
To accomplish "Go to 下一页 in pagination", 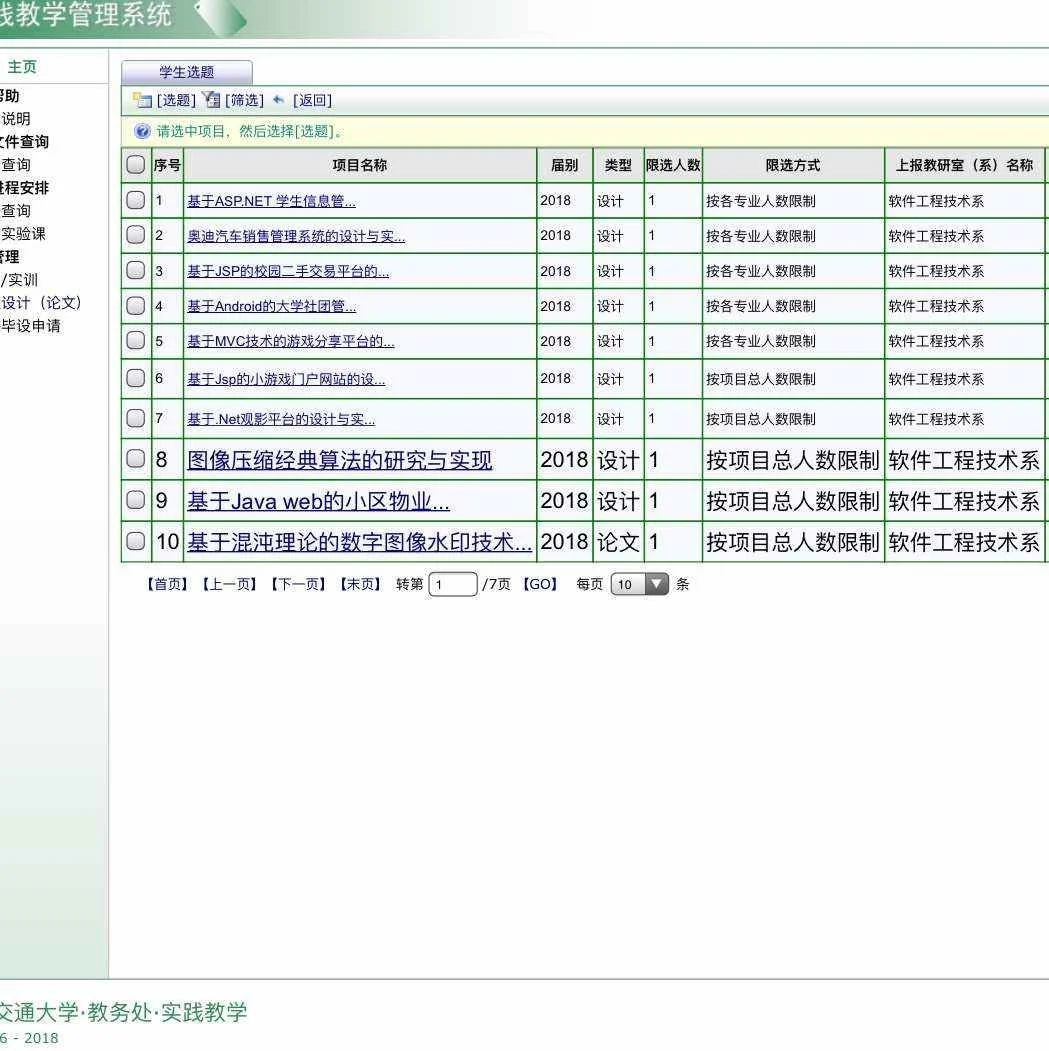I will tap(298, 584).
